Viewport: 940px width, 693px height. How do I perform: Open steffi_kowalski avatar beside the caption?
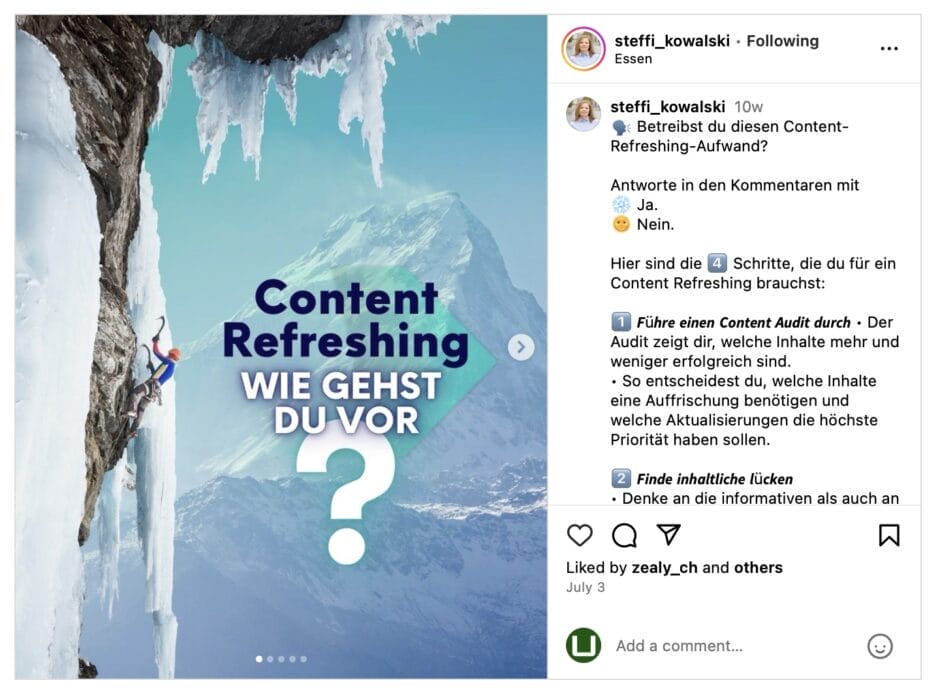583,114
